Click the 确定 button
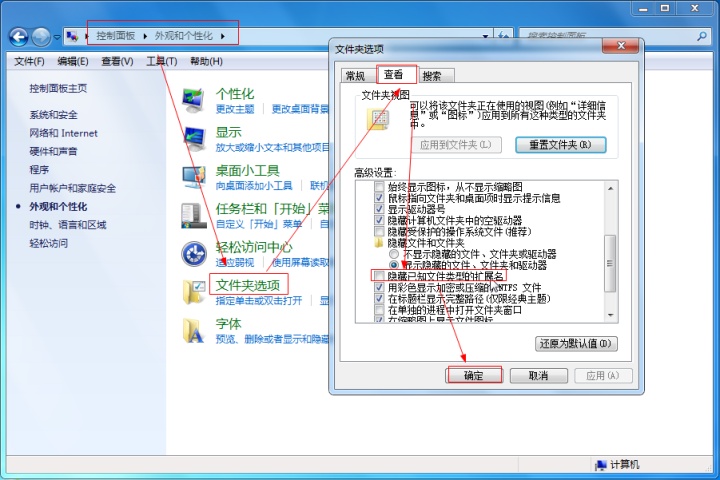 [x=474, y=375]
